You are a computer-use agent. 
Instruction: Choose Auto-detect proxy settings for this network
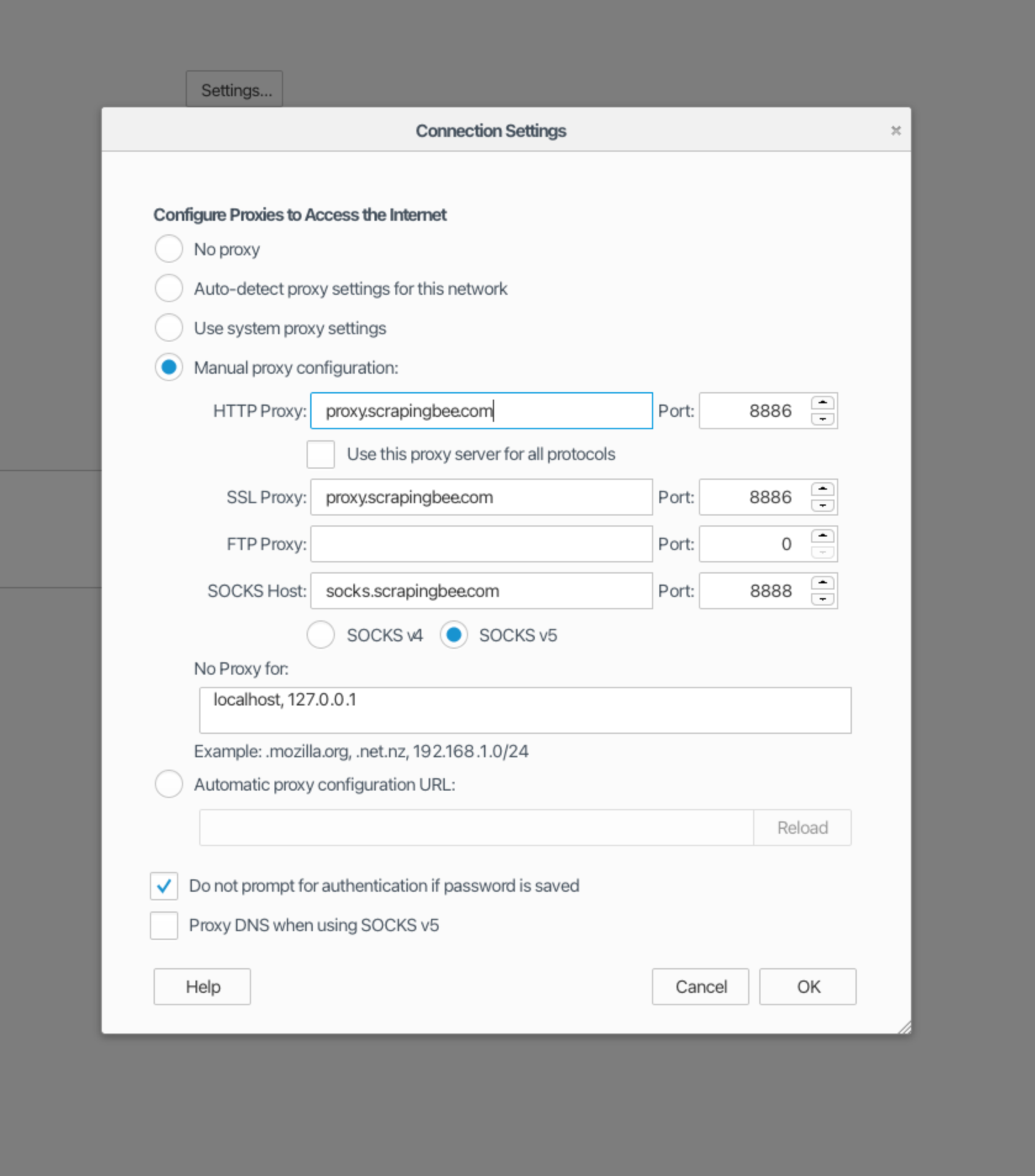point(169,289)
